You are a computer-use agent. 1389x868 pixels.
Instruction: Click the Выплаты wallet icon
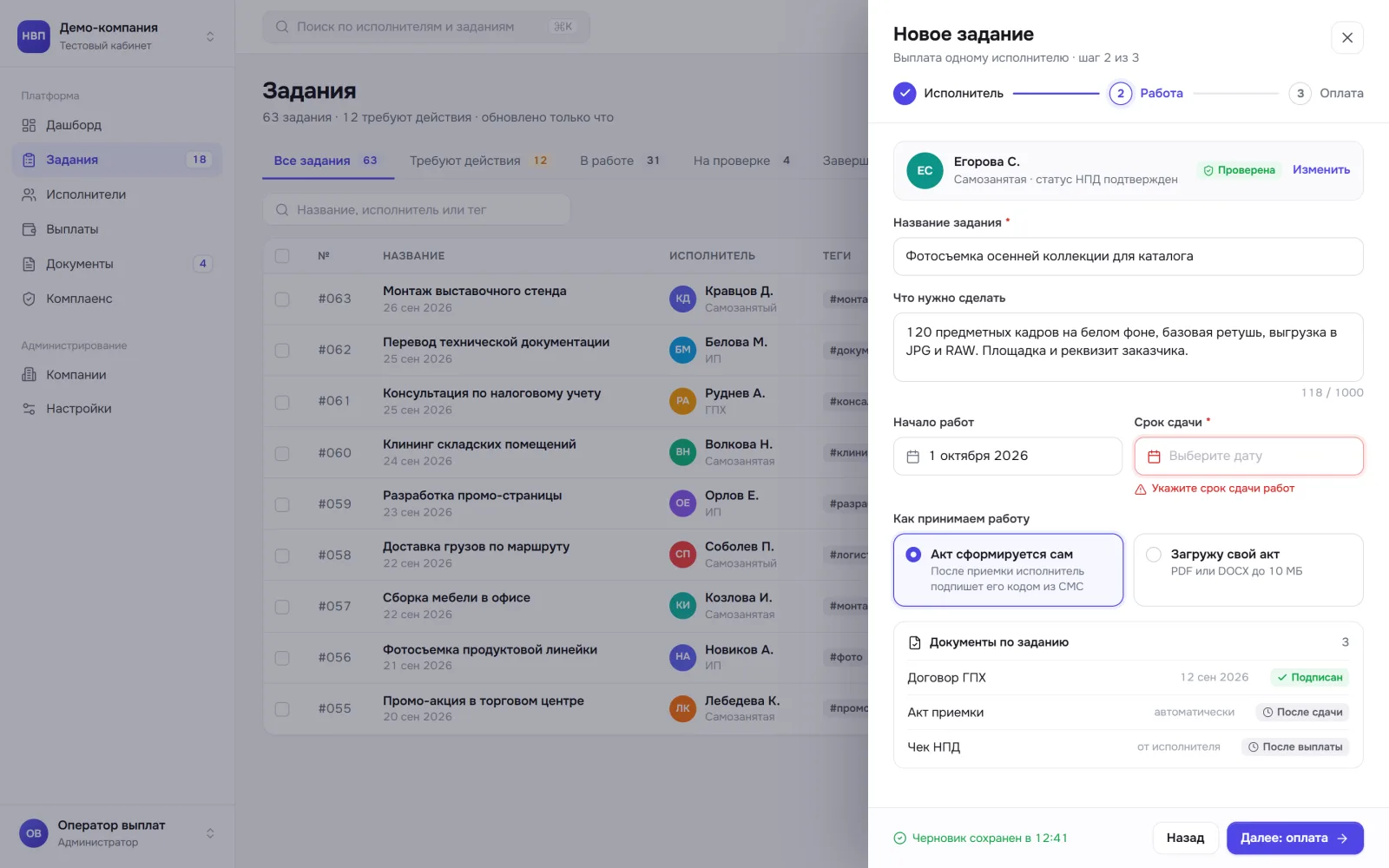29,229
